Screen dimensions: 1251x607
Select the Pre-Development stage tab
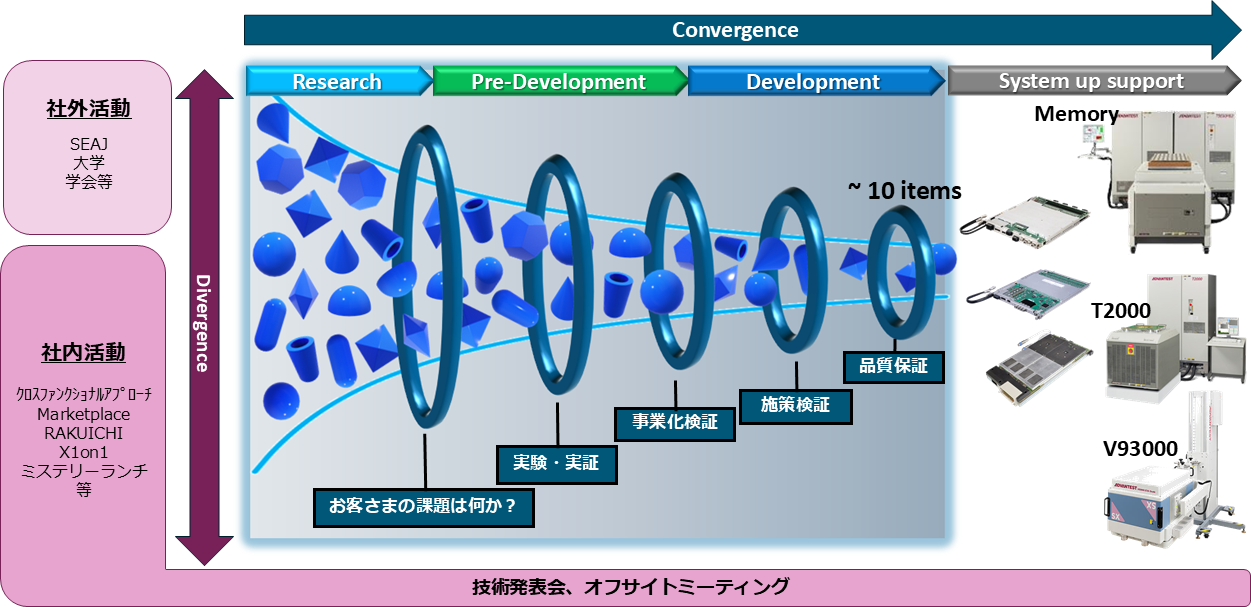click(558, 82)
